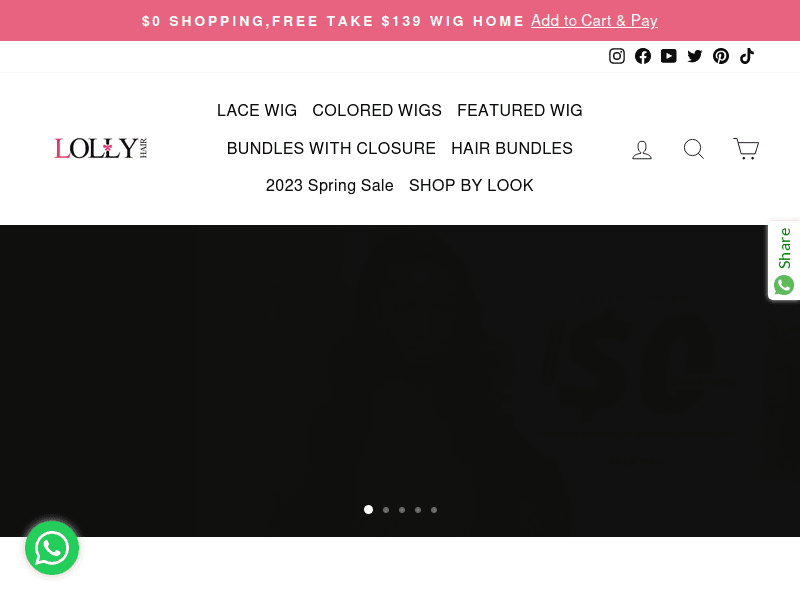Click the account login icon
The width and height of the screenshot is (800, 600).
(642, 149)
